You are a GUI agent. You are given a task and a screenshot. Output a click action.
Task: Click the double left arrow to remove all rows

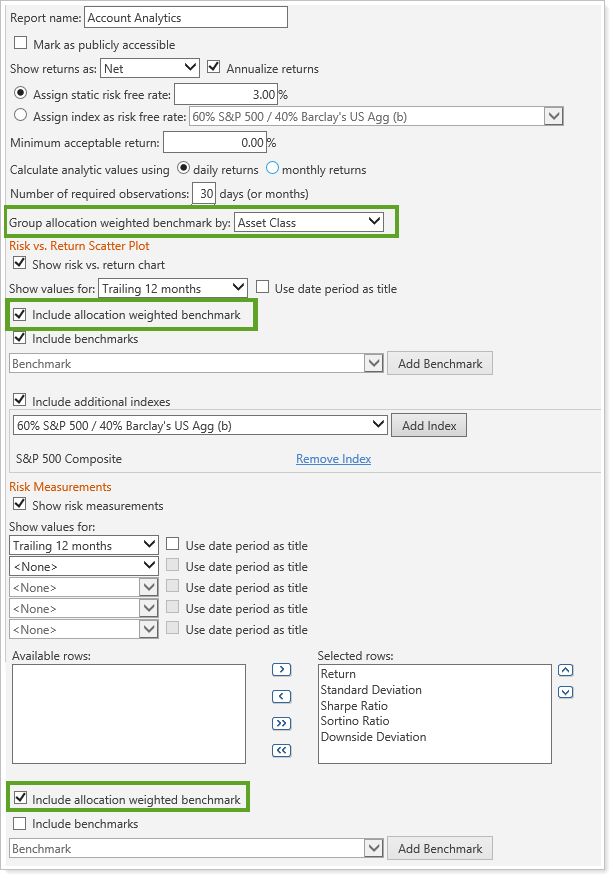pos(281,750)
